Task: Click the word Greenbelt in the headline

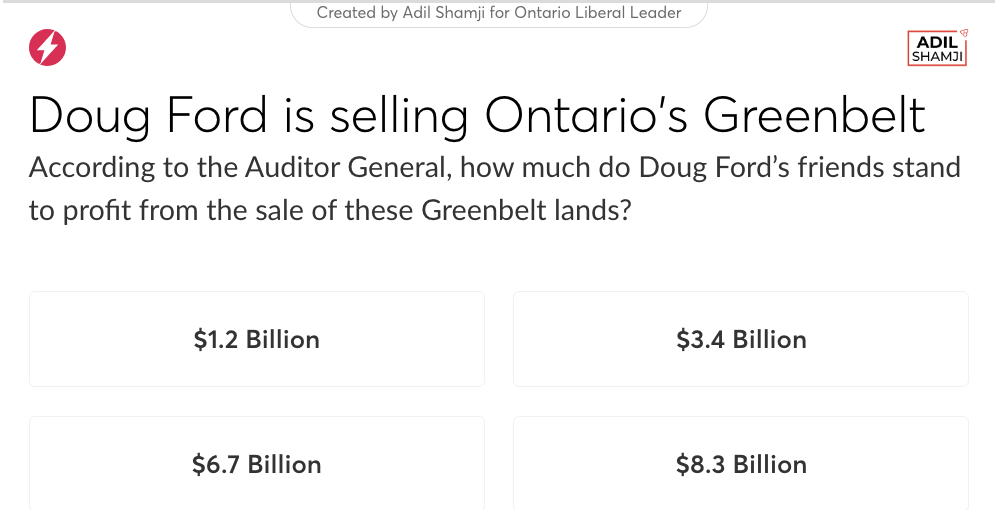Action: point(814,115)
